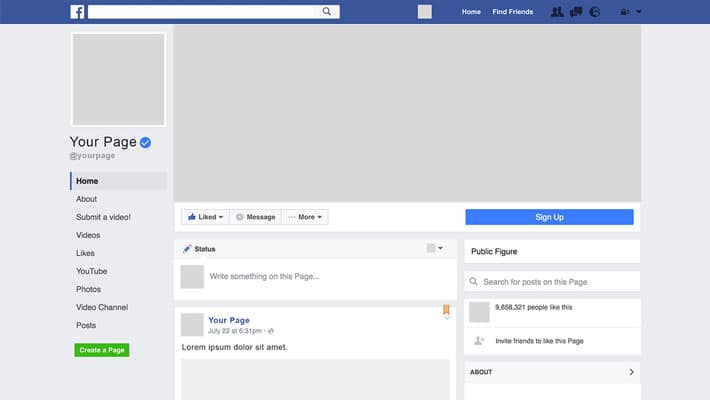The height and width of the screenshot is (400, 710).
Task: Click the post image placeholder
Action: pyautogui.click(x=316, y=380)
